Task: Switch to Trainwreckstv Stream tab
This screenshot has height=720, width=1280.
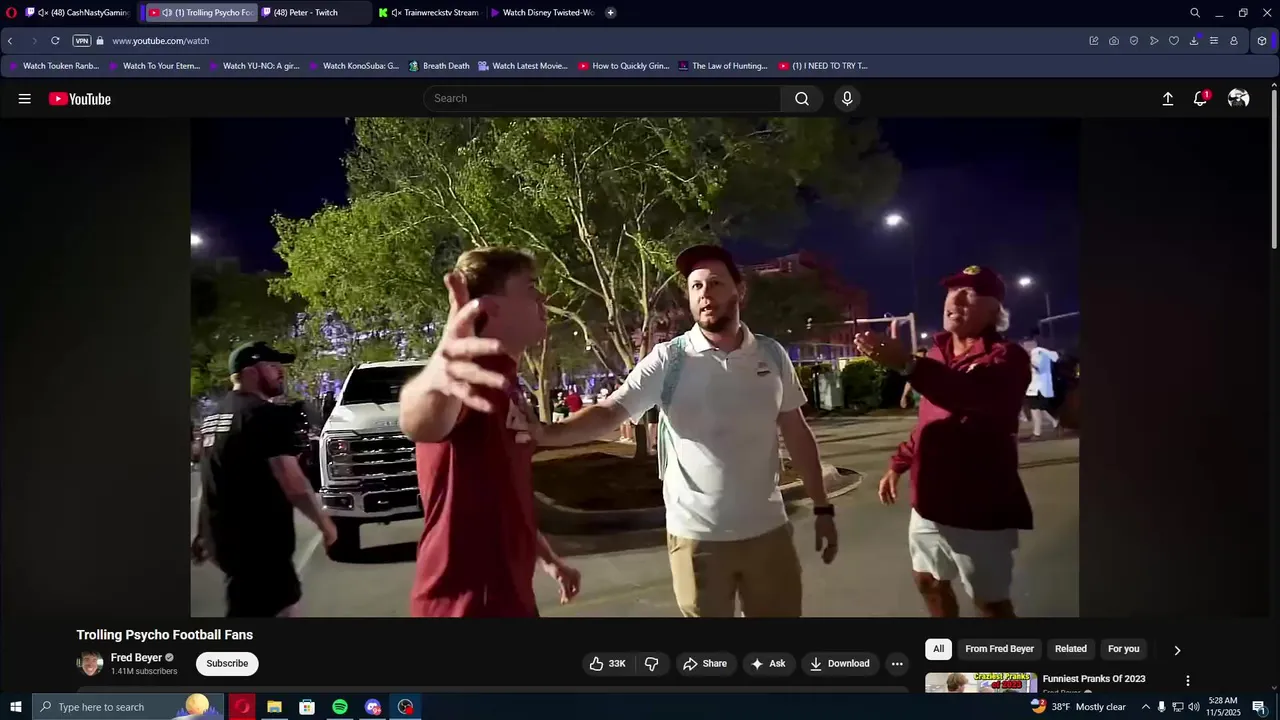Action: pyautogui.click(x=428, y=12)
